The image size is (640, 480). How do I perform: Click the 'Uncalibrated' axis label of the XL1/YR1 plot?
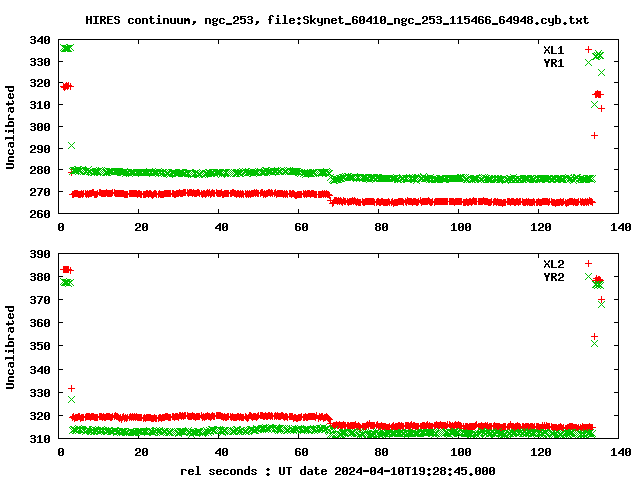pyautogui.click(x=10, y=127)
